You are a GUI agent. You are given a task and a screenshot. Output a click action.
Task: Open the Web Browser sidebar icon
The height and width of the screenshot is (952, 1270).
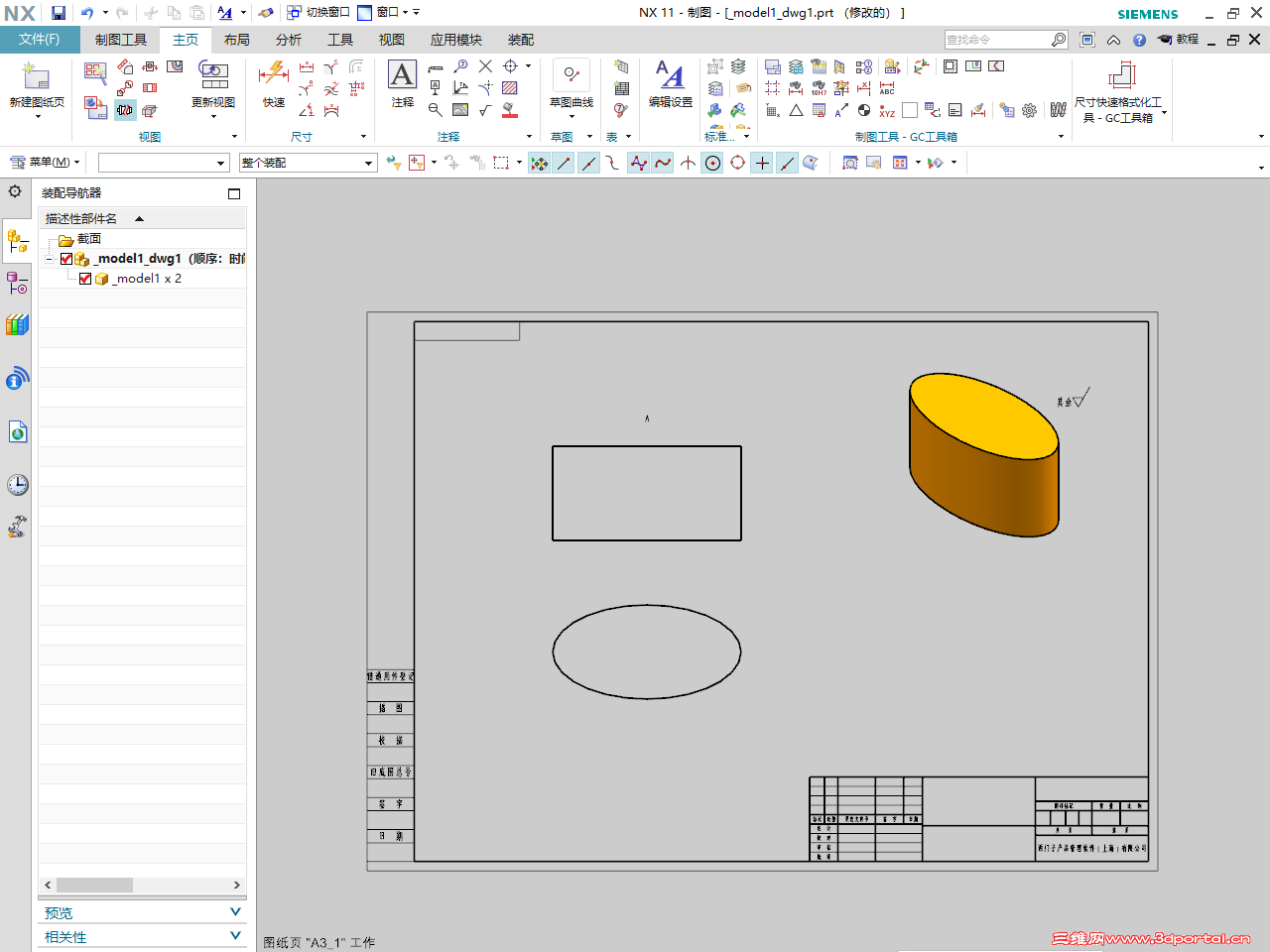click(x=17, y=432)
